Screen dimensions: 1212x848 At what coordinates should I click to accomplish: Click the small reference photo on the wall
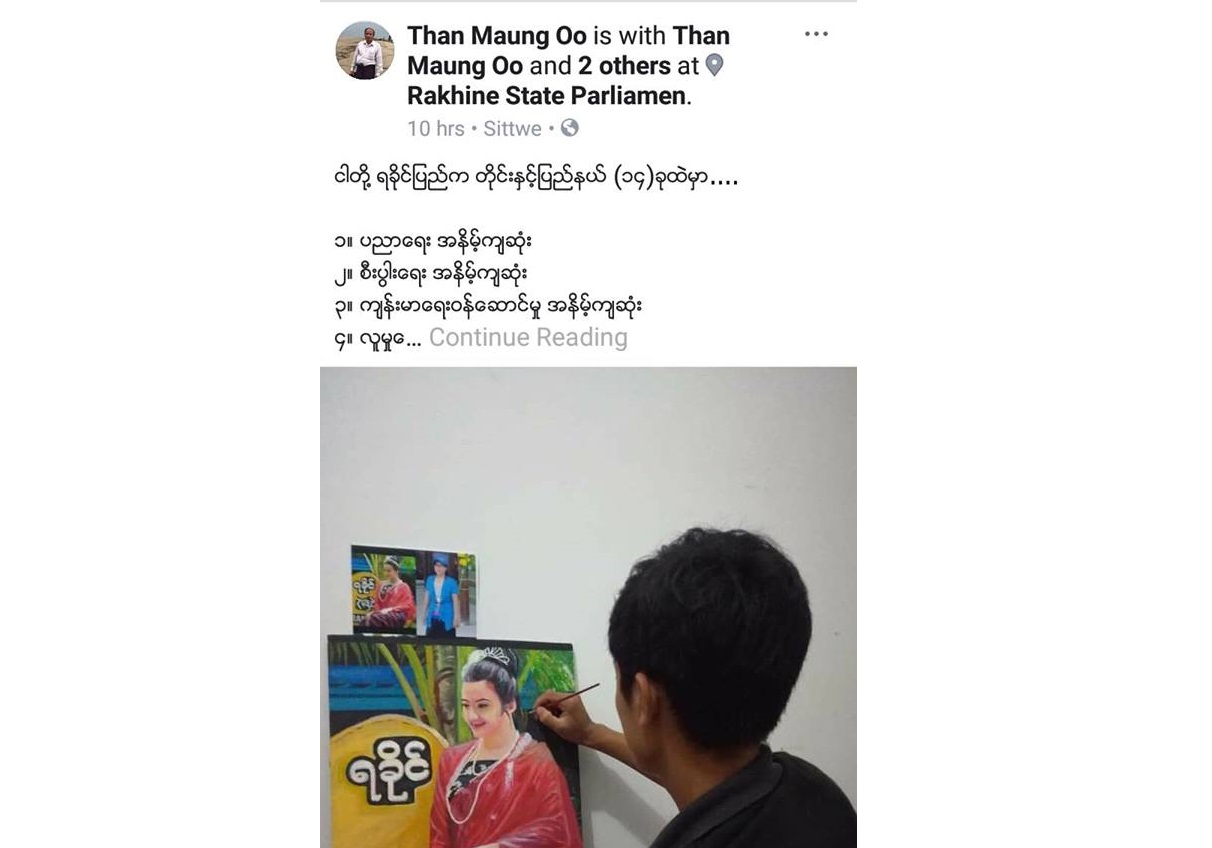click(413, 591)
